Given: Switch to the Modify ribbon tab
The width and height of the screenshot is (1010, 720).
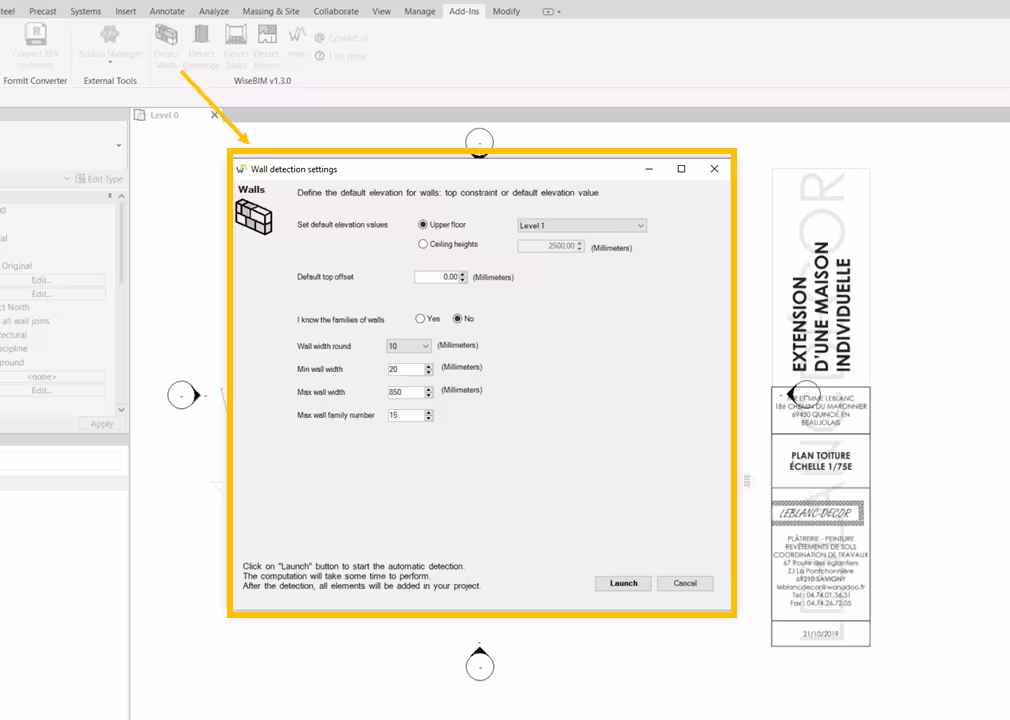Looking at the screenshot, I should point(506,11).
